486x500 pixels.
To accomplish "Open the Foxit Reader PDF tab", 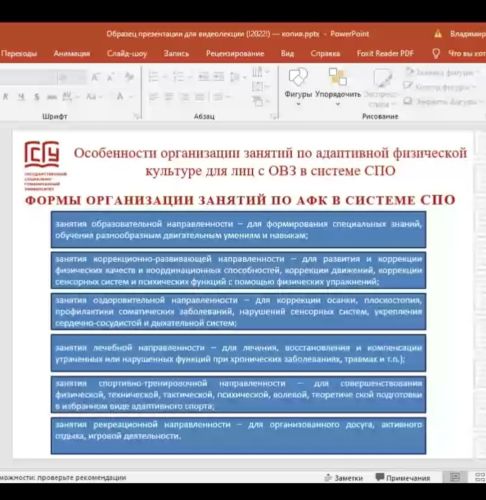I will click(385, 53).
